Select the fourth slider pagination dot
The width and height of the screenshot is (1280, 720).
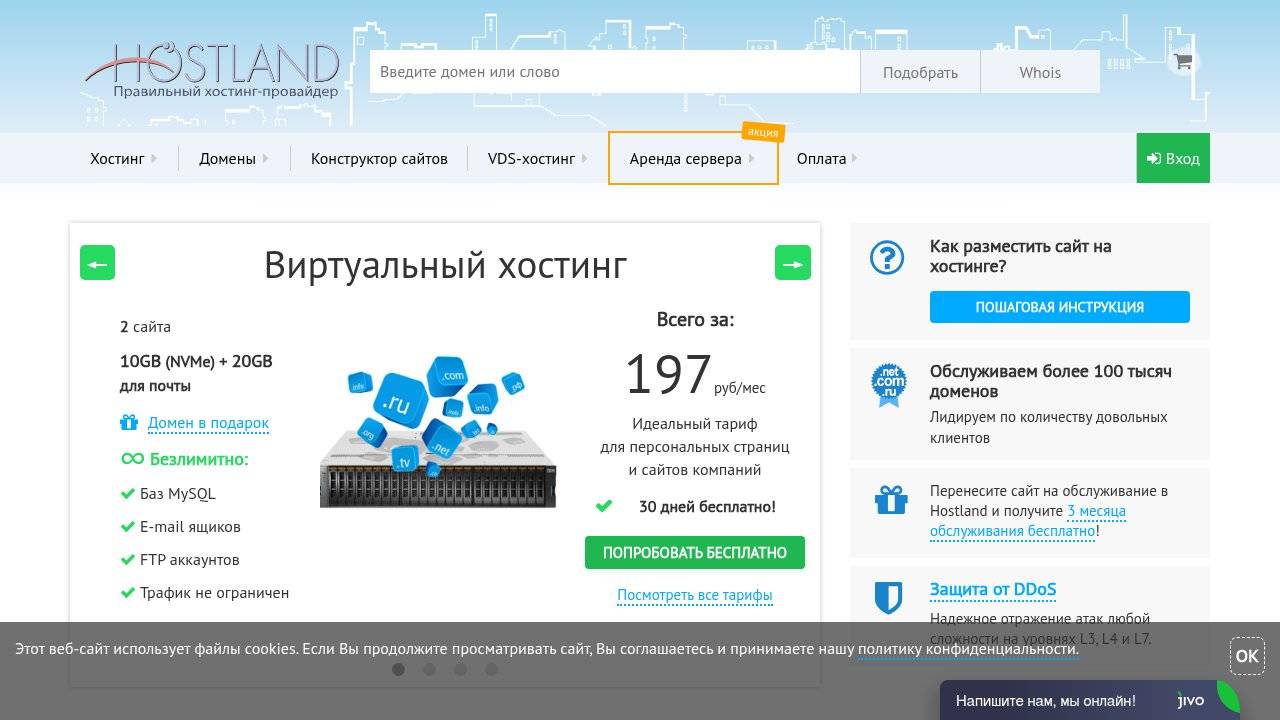pos(491,669)
